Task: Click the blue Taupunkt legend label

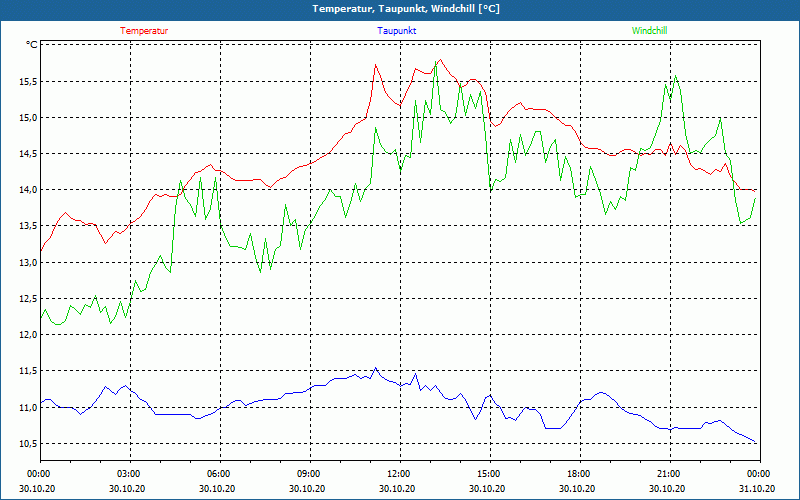Action: click(396, 31)
